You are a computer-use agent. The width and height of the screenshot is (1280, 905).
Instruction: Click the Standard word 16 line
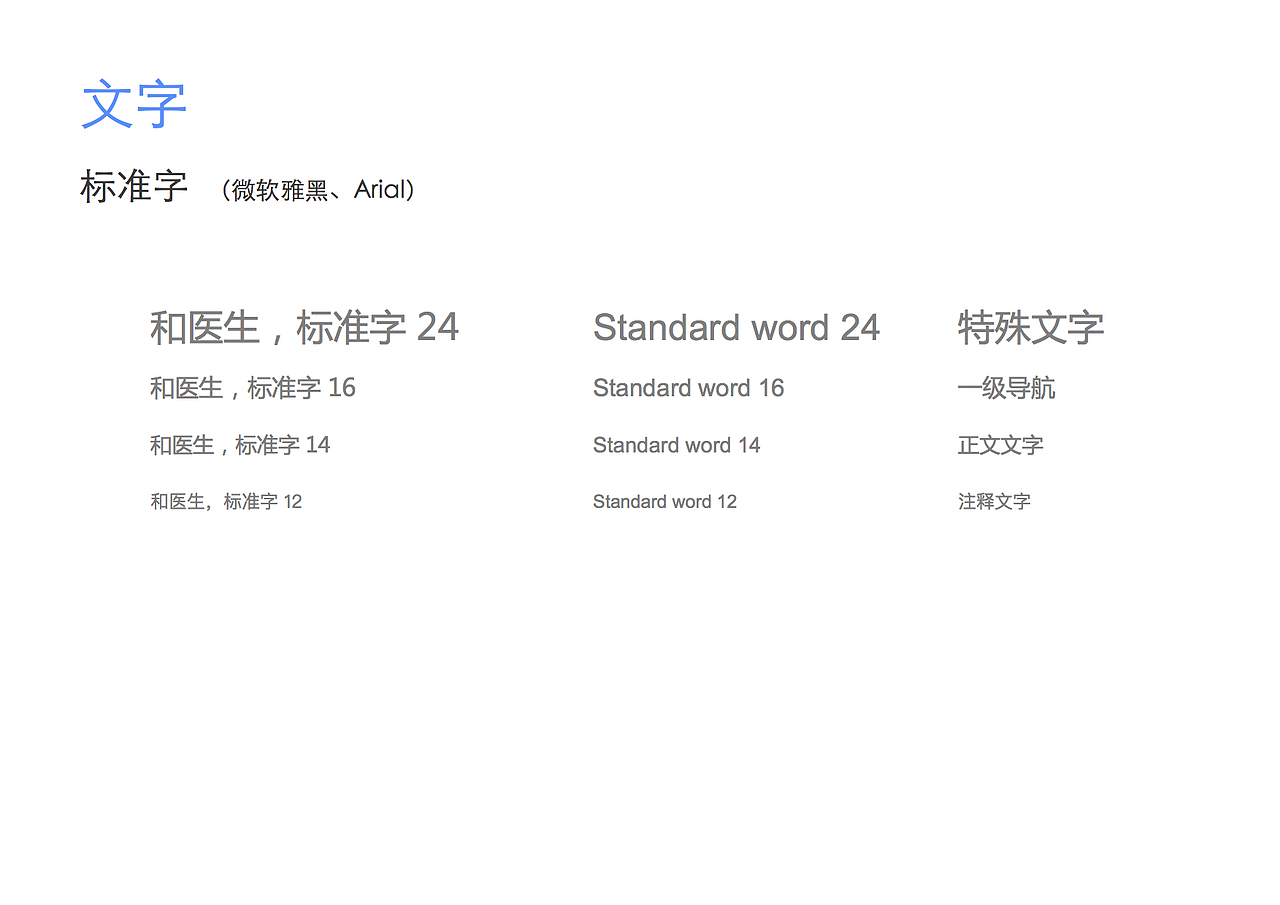pyautogui.click(x=688, y=388)
